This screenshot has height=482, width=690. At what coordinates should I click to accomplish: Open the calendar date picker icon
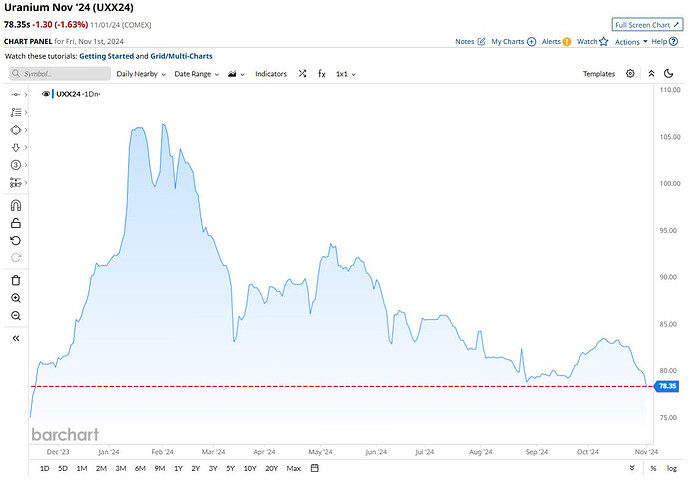coord(314,468)
